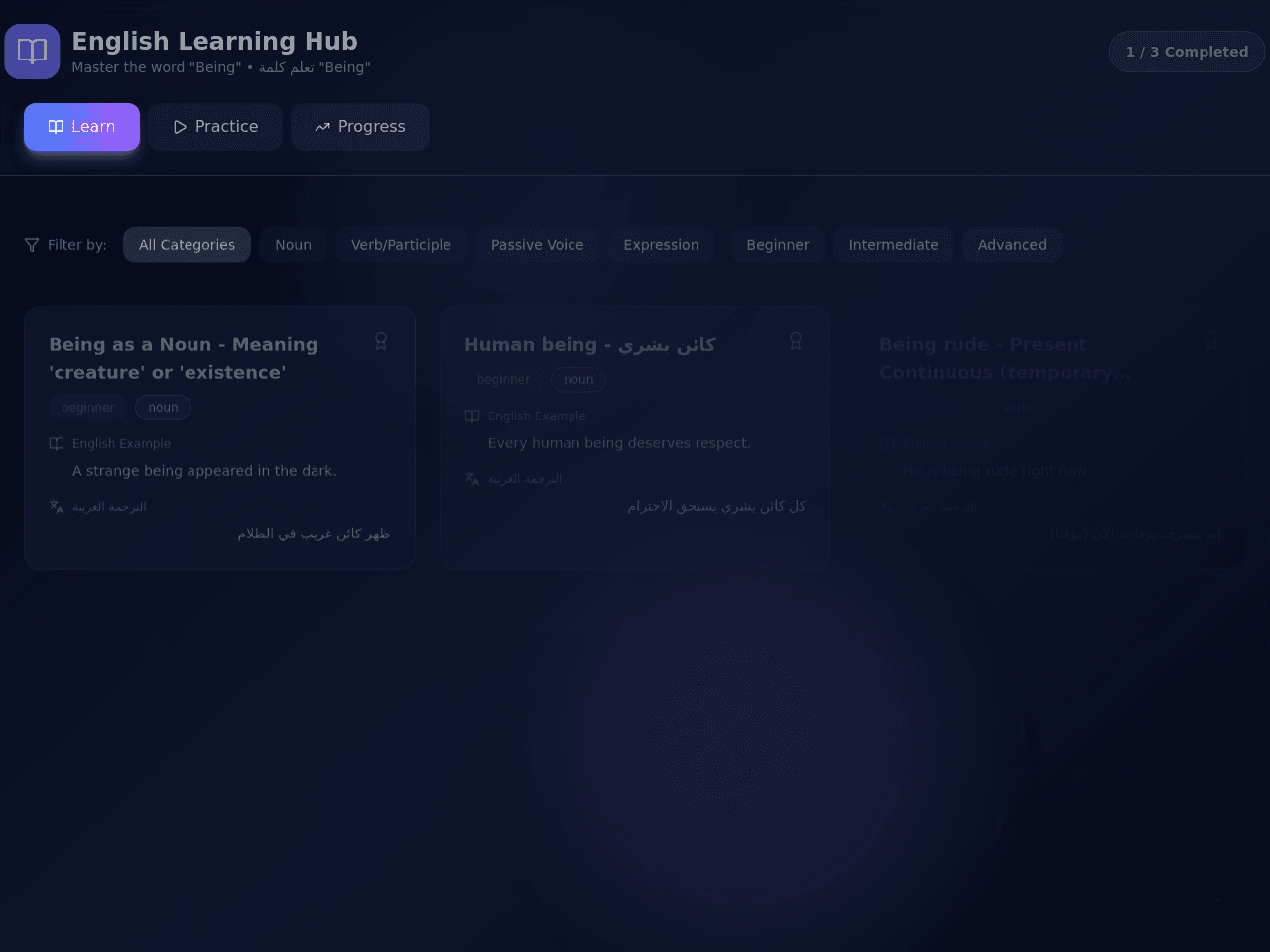Viewport: 1270px width, 952px height.
Task: Click the English Learning Hub book logo
Action: tap(32, 52)
